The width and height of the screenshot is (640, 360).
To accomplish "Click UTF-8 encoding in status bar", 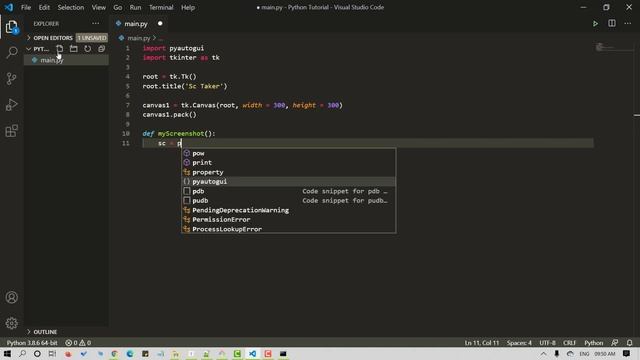I will coord(547,343).
